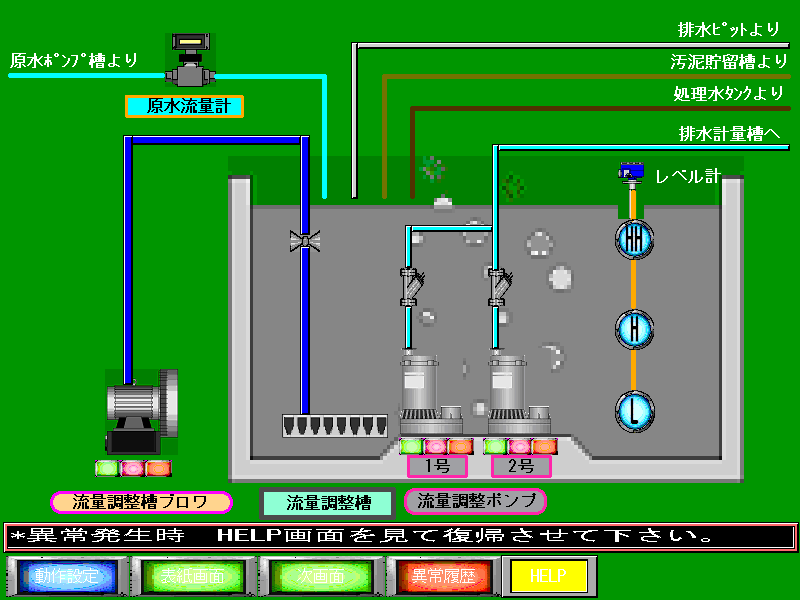Click the HH level indicator circle

633,238
